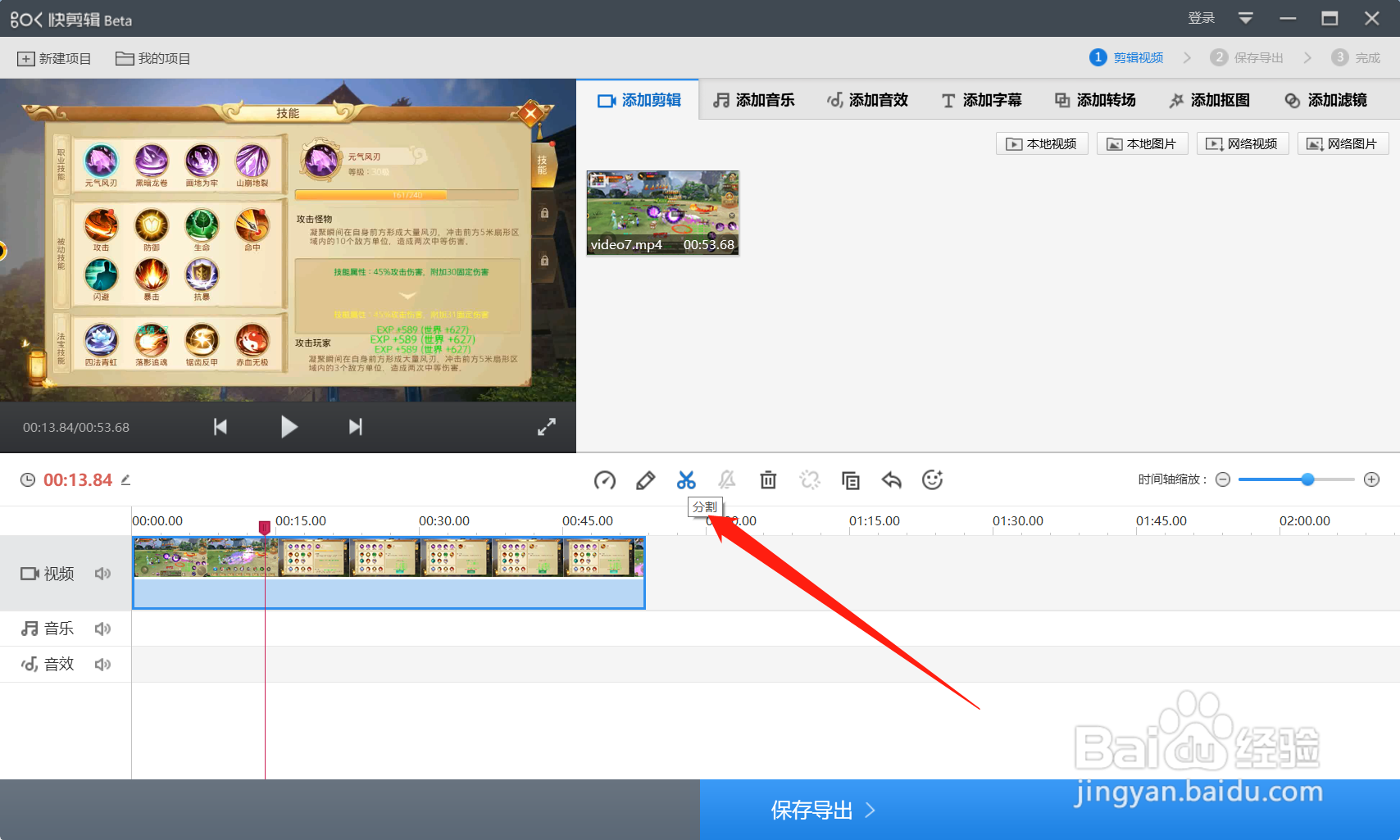This screenshot has height=840, width=1400.
Task: Open the clip speed adjustment tool
Action: 605,479
